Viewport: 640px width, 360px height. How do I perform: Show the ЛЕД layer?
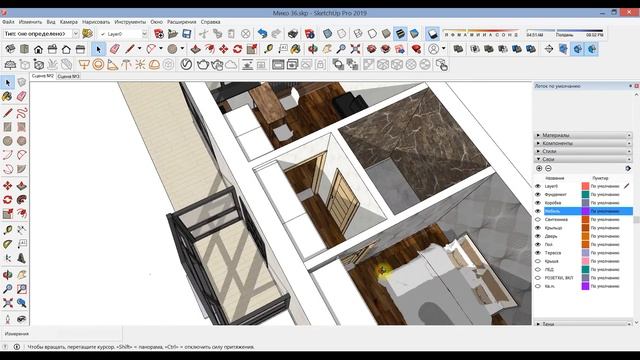pyautogui.click(x=538, y=269)
